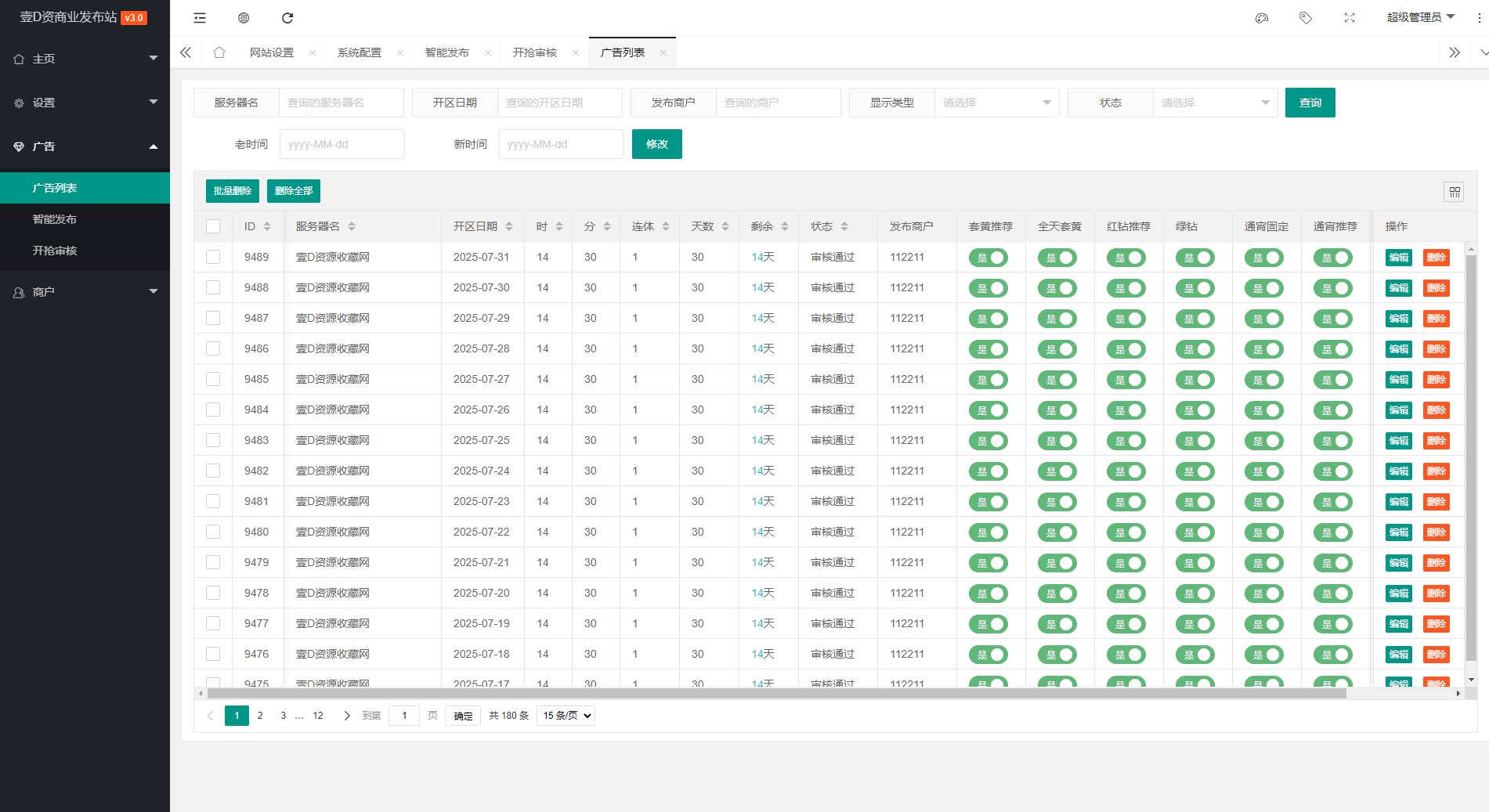
Task: Toggle 红钻推荐 switch for row 9483
Action: point(1126,441)
